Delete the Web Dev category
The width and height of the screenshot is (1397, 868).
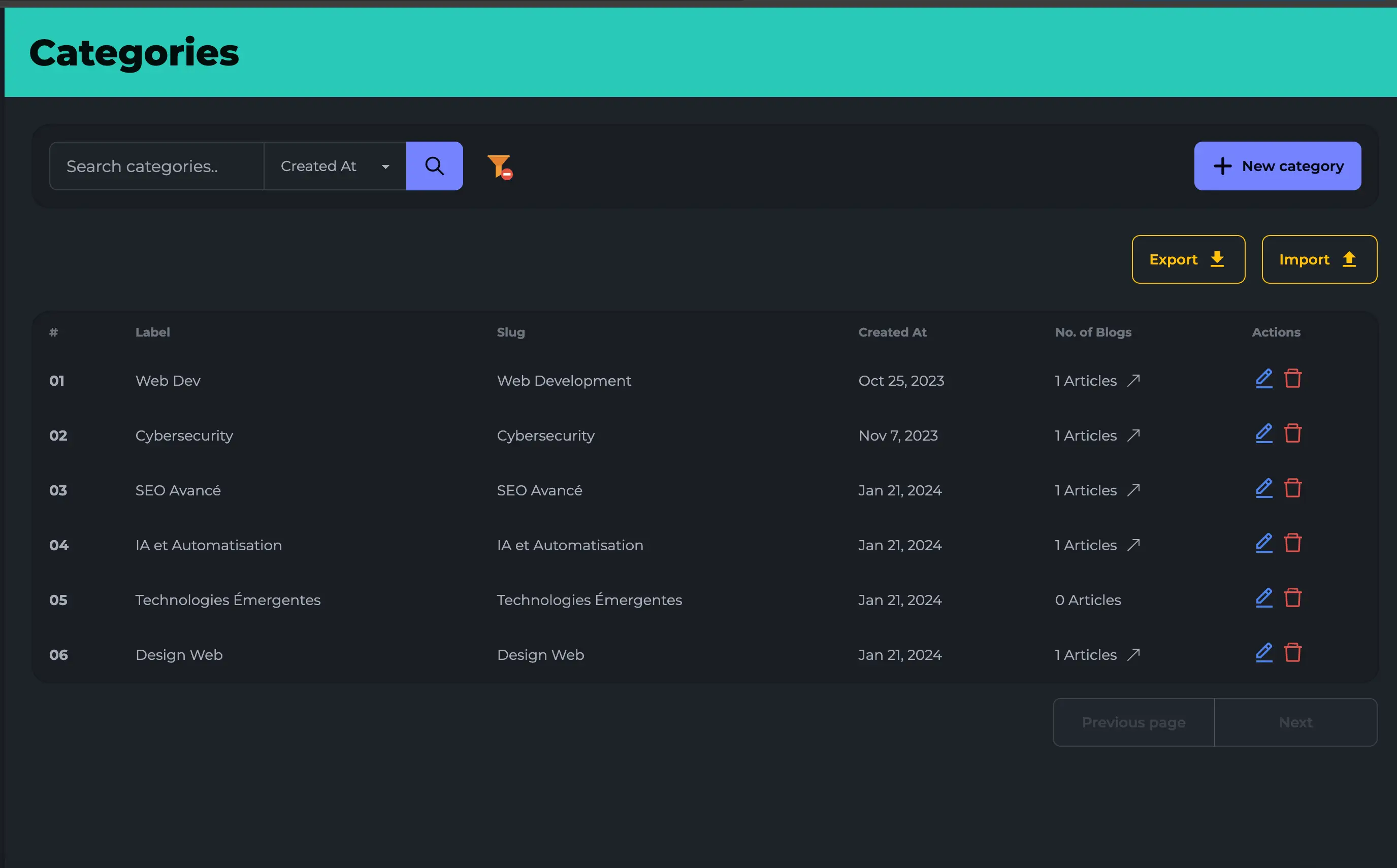(1292, 379)
